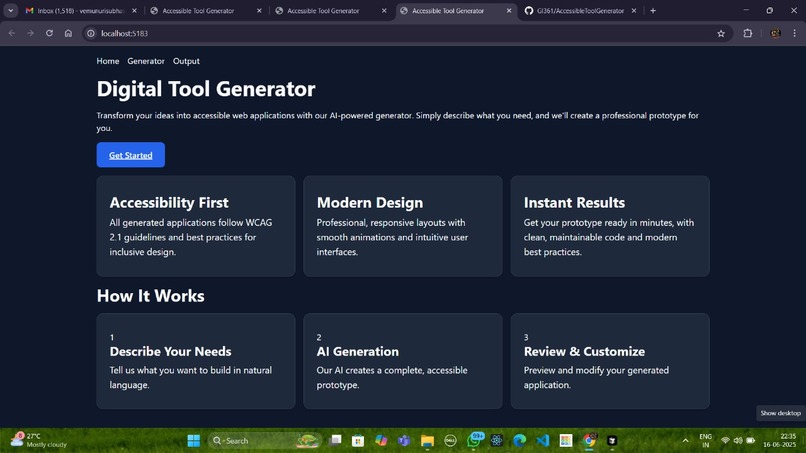Switch to Google Chrome on the taskbar
The height and width of the screenshot is (453, 806).
tap(589, 441)
